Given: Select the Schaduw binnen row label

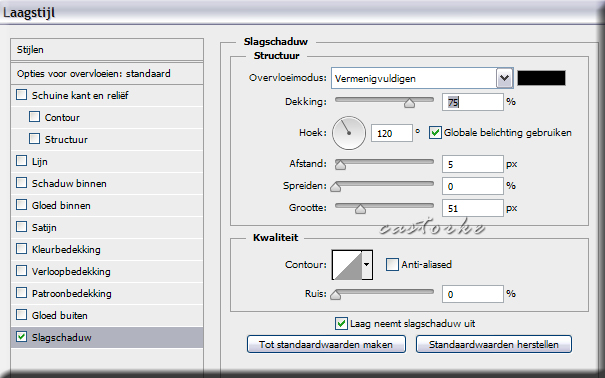Looking at the screenshot, I should (69, 184).
